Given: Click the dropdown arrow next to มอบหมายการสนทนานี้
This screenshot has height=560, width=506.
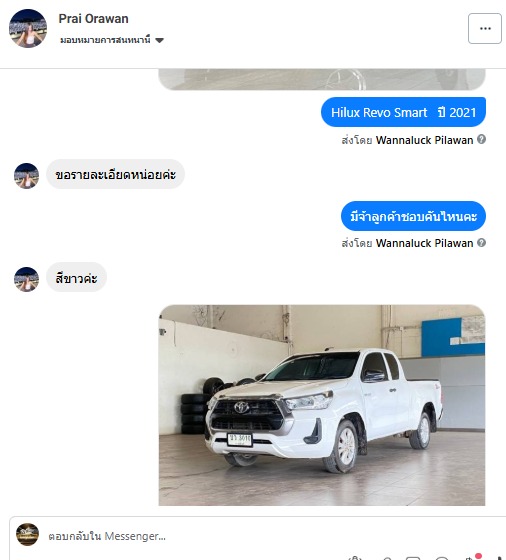Looking at the screenshot, I should point(160,40).
